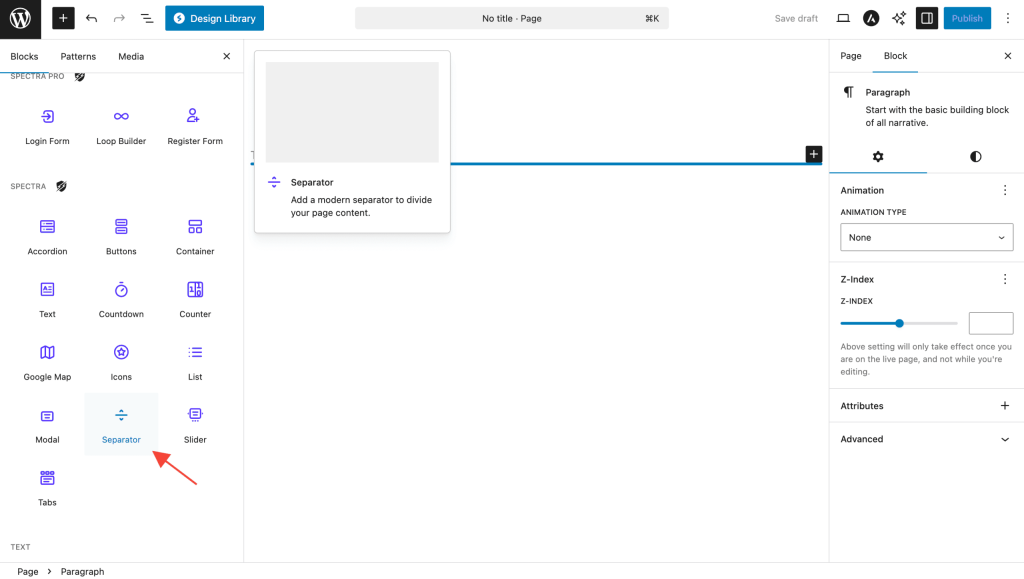
Task: Select the Countdown block icon
Action: coord(121,290)
